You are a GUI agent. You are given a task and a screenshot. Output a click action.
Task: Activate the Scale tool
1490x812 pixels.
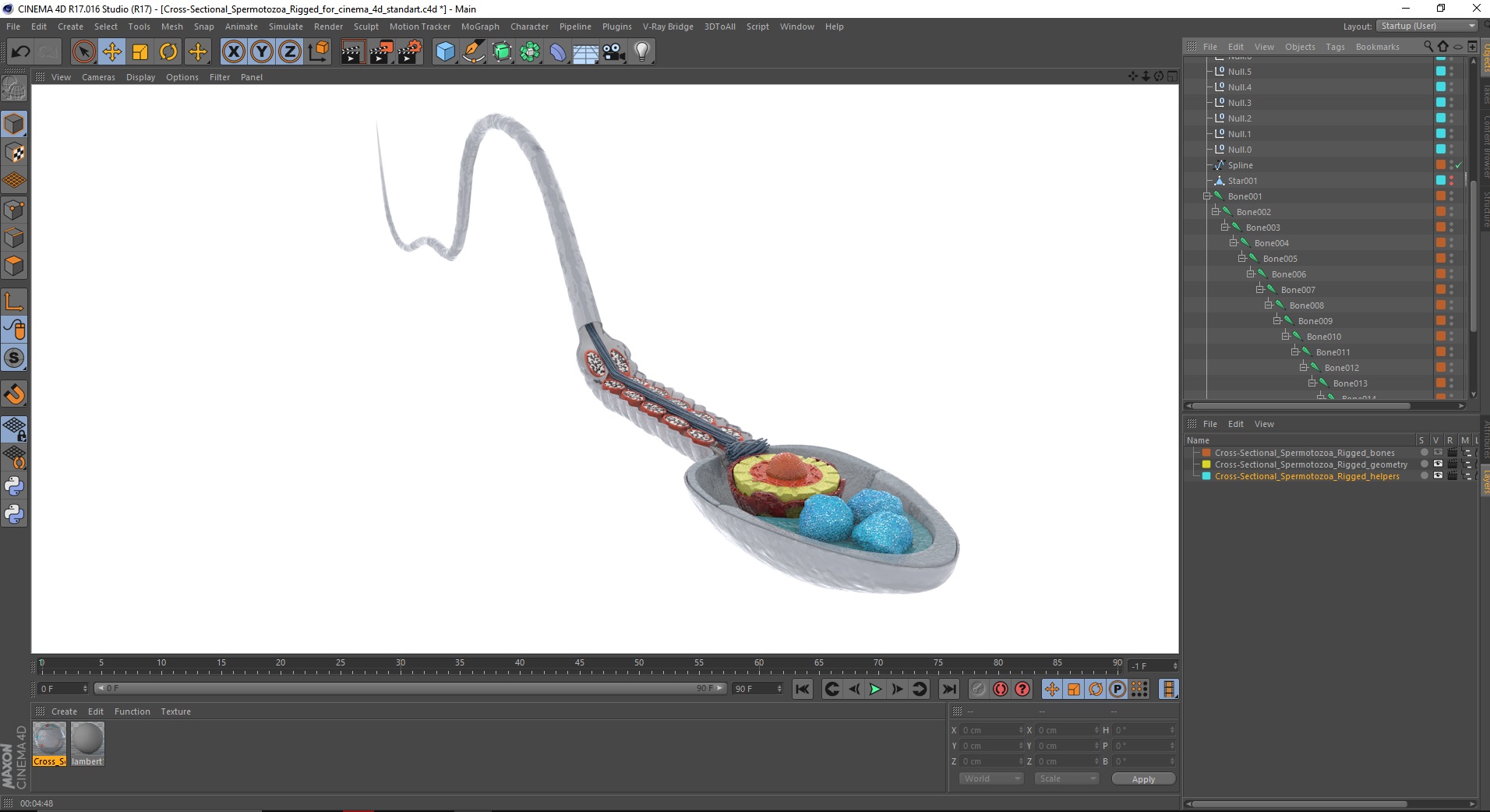pos(140,52)
